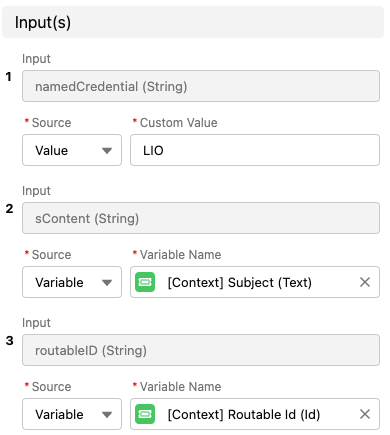Screen dimensions: 390x435
Task: Click the routableID (String) input box
Action: click(x=201, y=350)
